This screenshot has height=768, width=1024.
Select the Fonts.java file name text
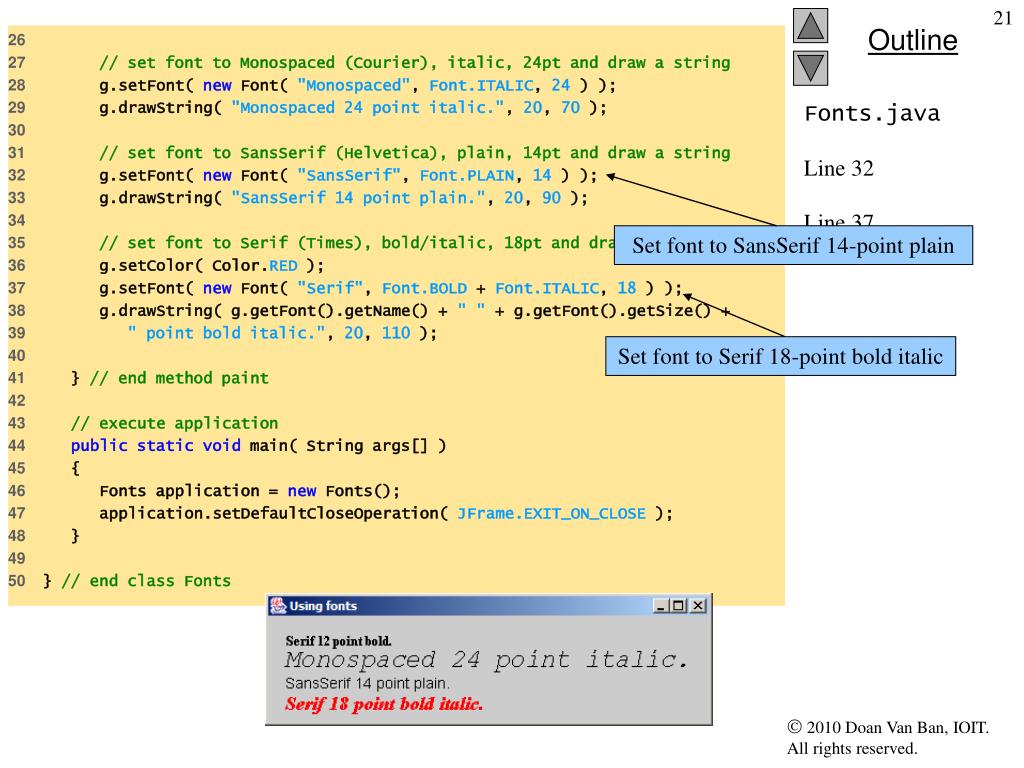(872, 114)
